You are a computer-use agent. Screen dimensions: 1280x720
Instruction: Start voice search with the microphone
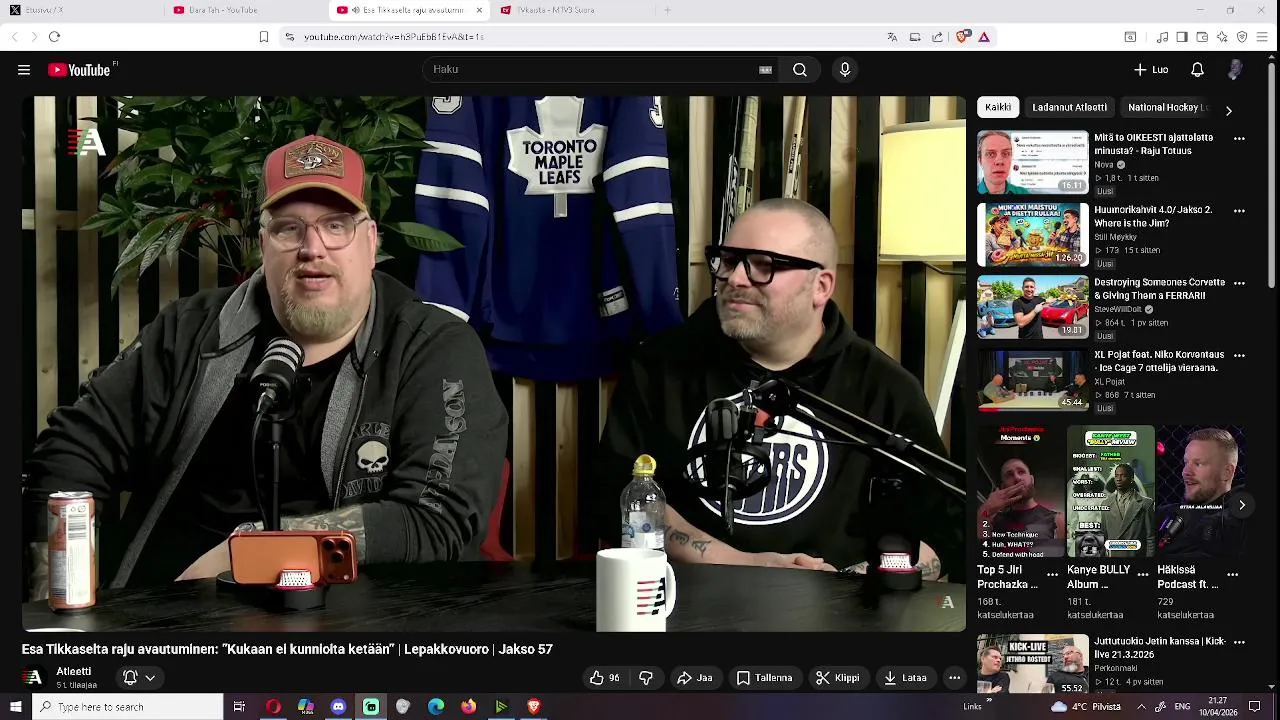845,70
